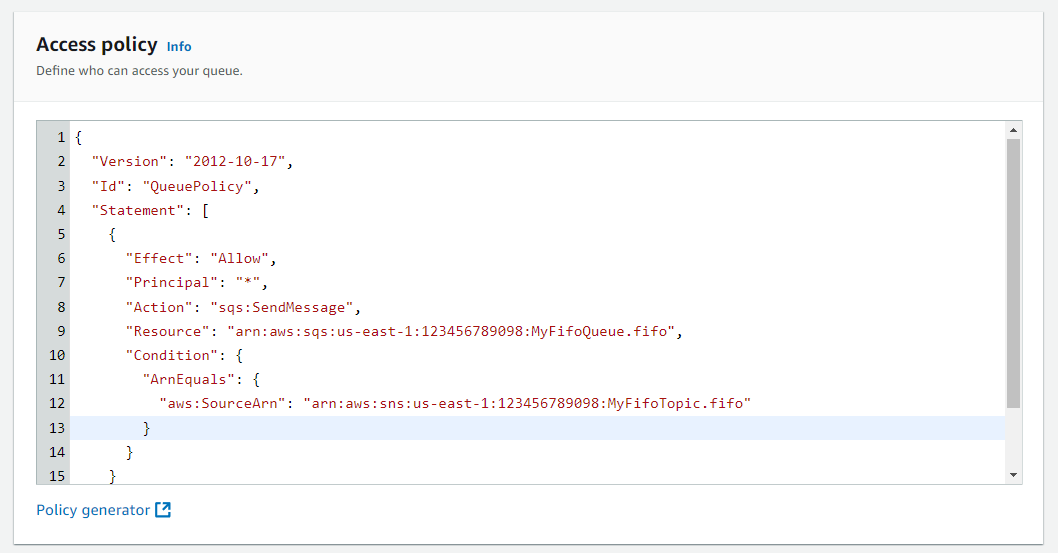The image size is (1058, 553).
Task: Click line number 9 in gutter
Action: pos(61,331)
